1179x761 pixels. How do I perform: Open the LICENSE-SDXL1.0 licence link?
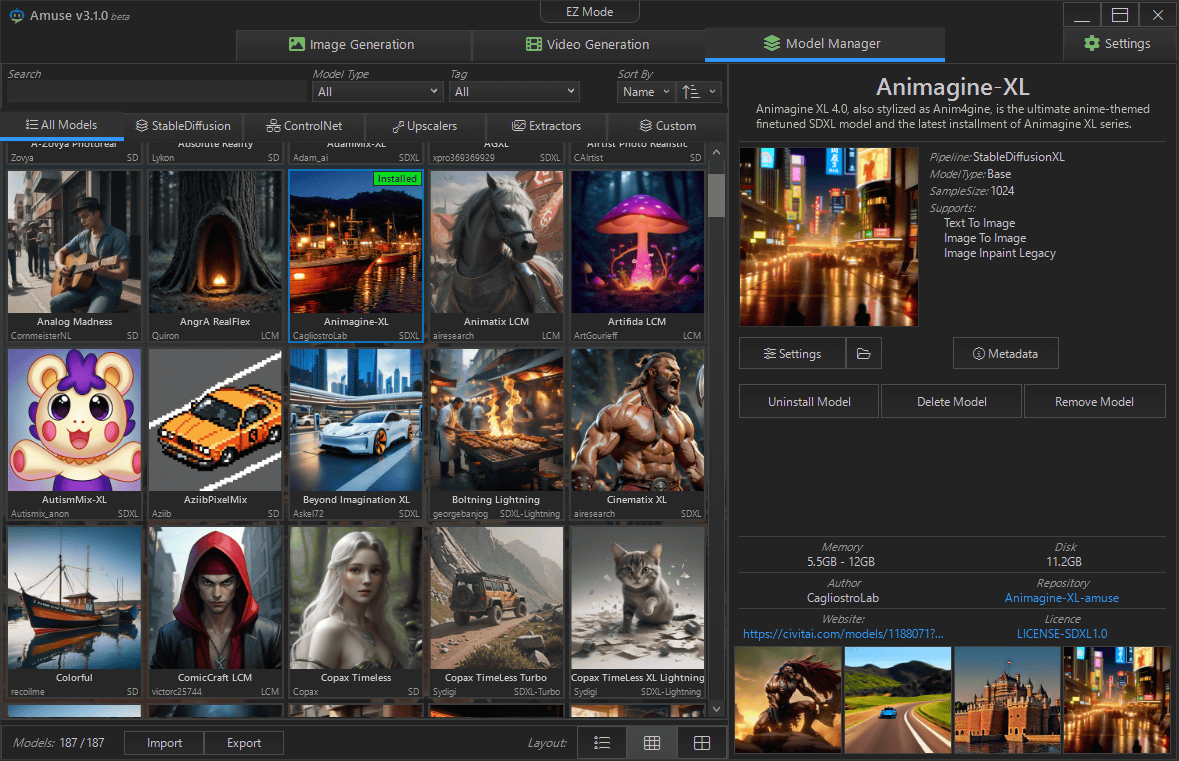pos(1062,634)
